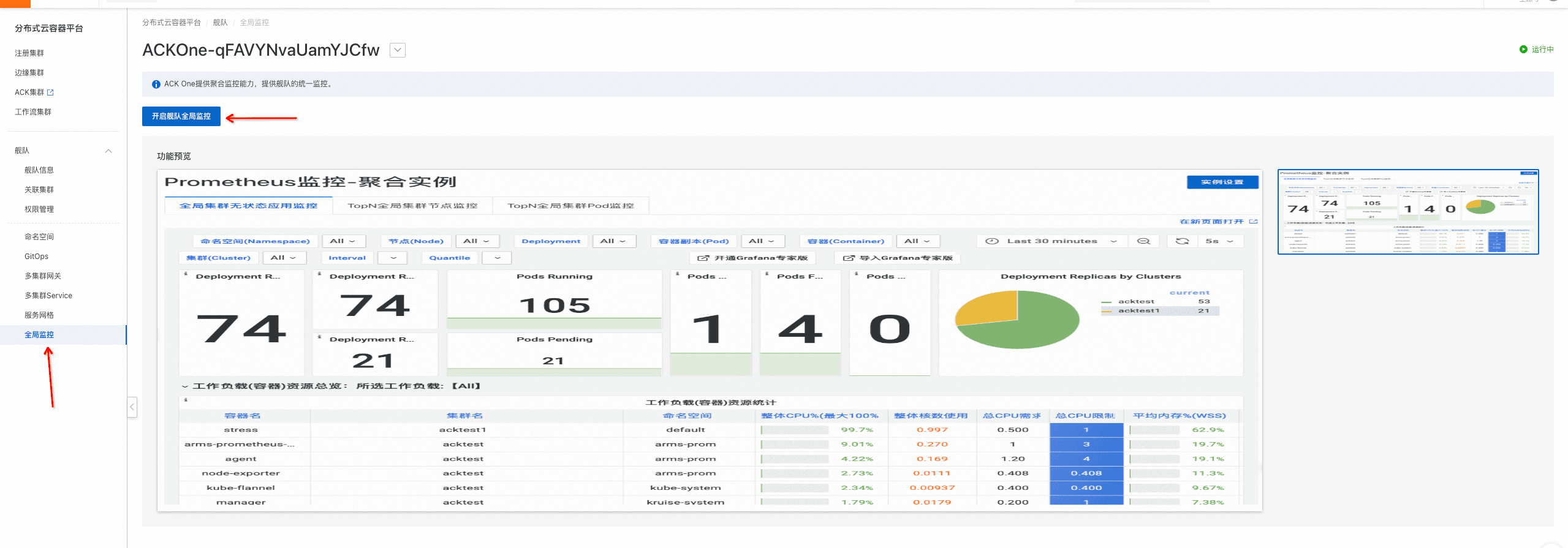
Task: Click the refresh dashboard icon
Action: (1183, 241)
